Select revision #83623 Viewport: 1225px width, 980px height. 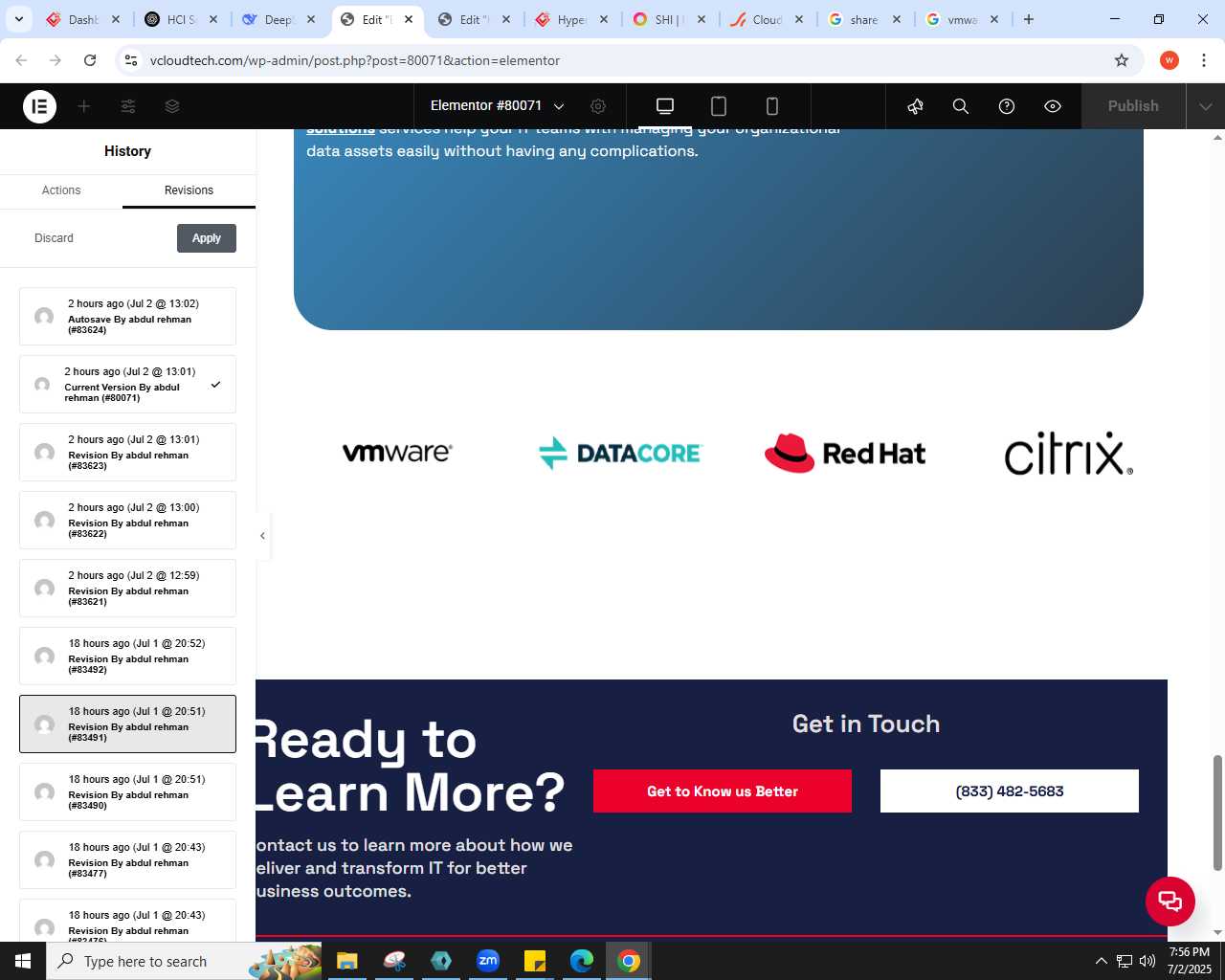127,453
